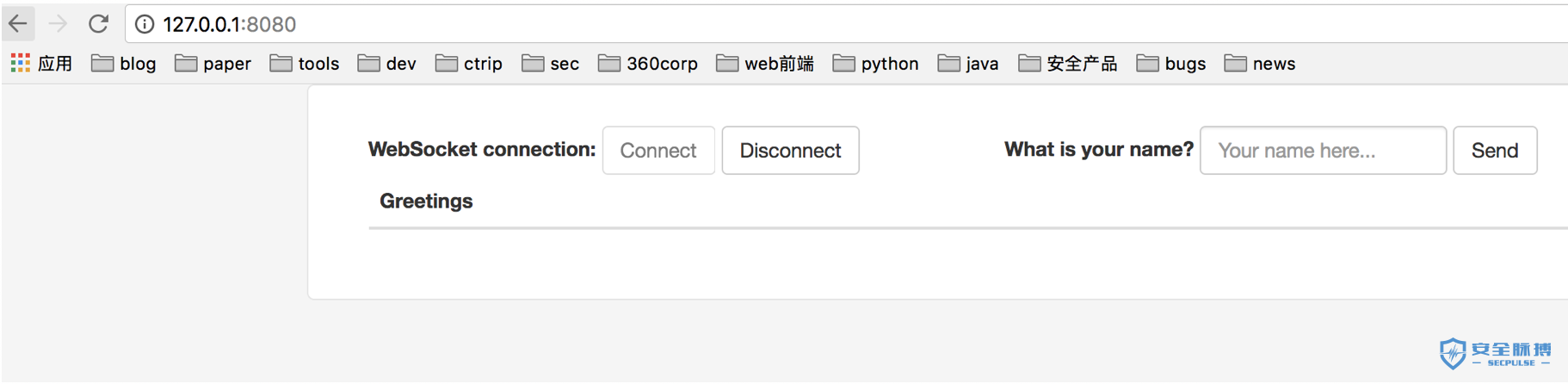Reload the current page
This screenshot has height=384, width=1568.
(x=98, y=23)
